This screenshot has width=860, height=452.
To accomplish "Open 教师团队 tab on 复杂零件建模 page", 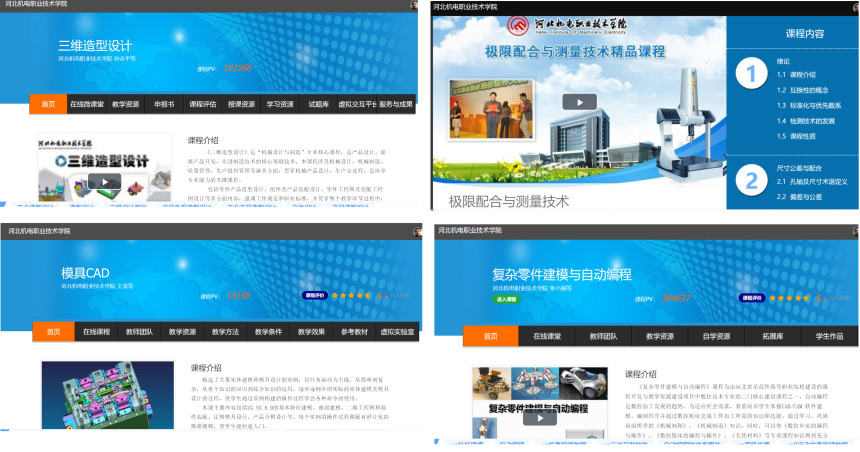I will tap(603, 336).
